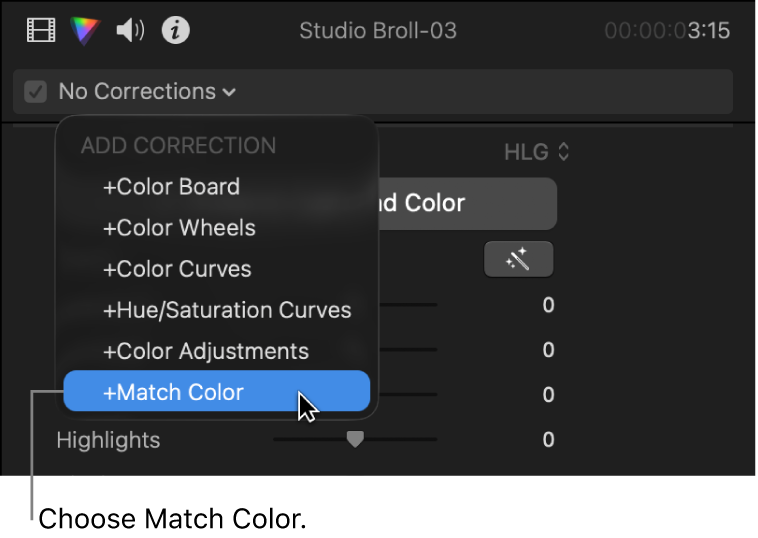This screenshot has width=758, height=538.
Task: Open the Audio inspector speaker icon
Action: coord(130,30)
